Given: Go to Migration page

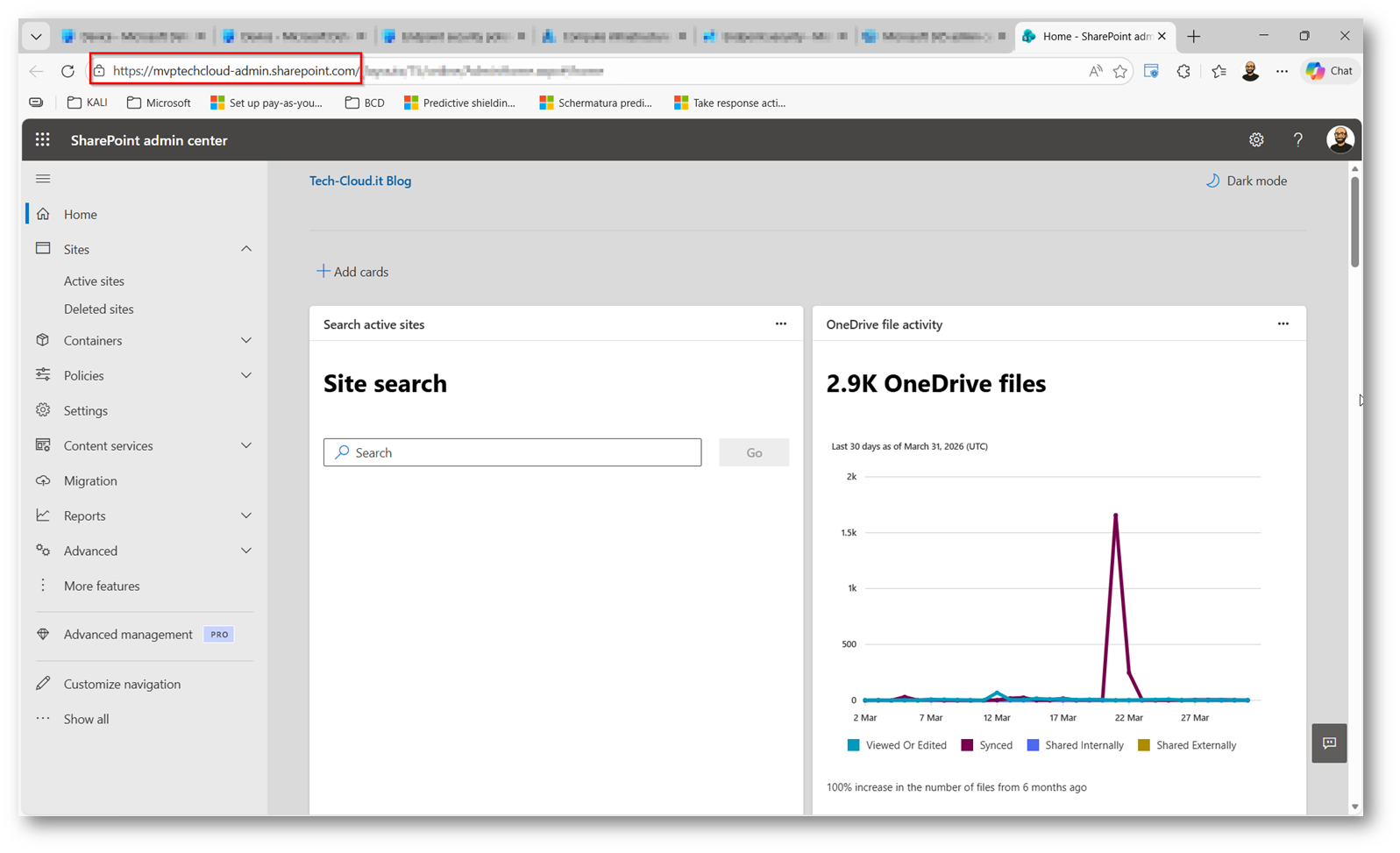Looking at the screenshot, I should [90, 480].
